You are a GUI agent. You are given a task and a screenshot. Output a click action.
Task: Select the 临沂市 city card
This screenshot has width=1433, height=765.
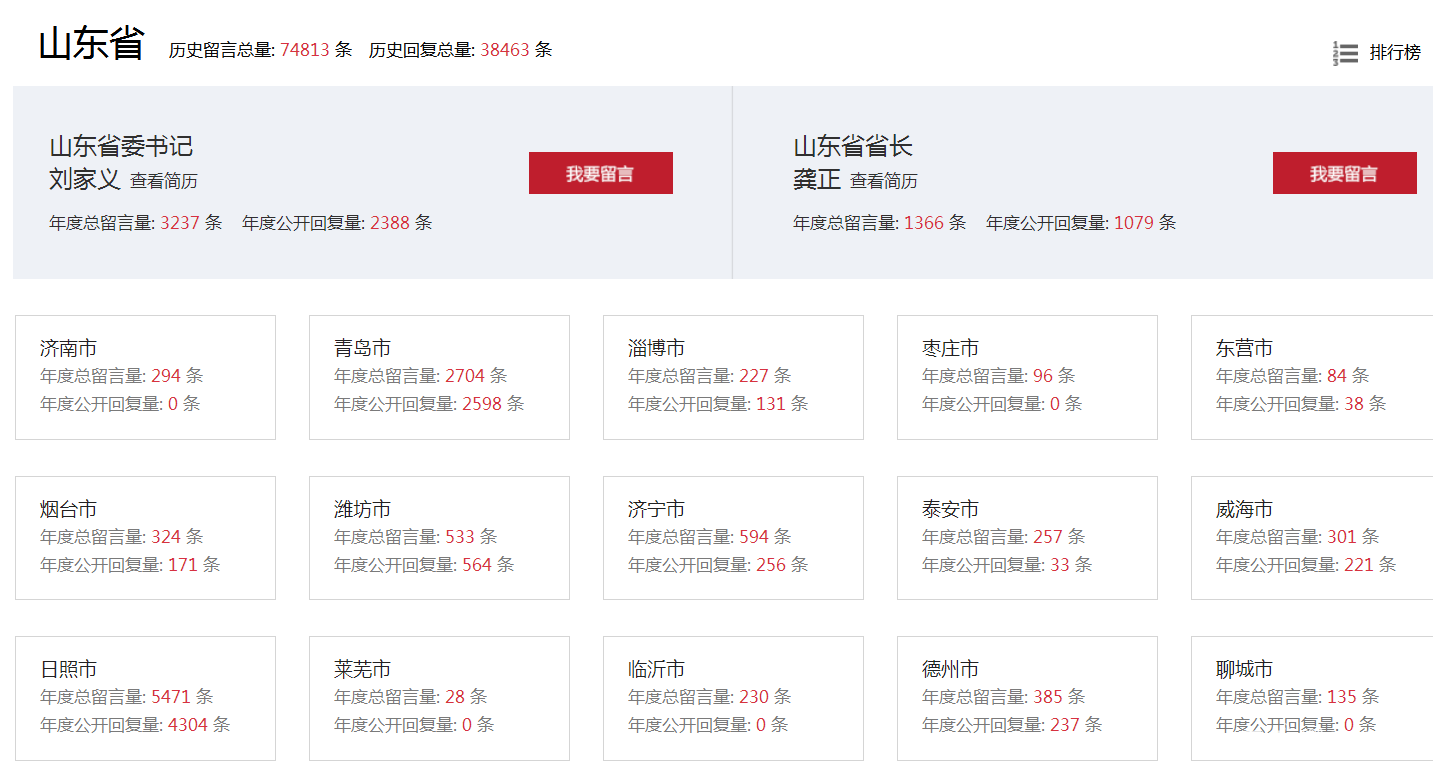(x=733, y=699)
